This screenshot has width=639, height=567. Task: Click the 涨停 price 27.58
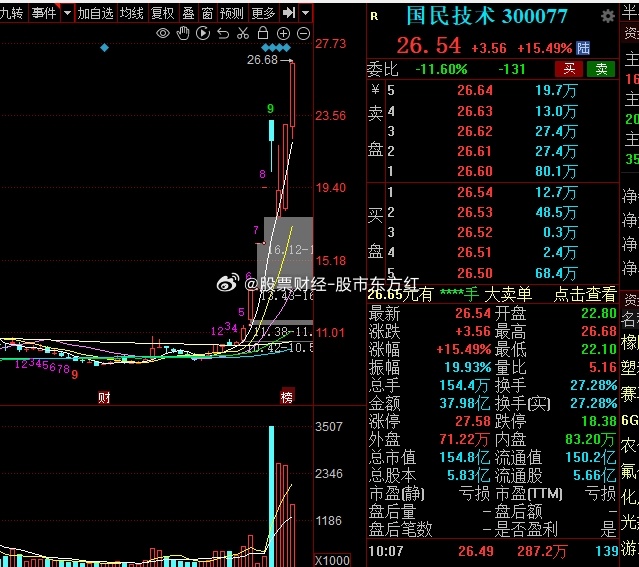[x=473, y=421]
